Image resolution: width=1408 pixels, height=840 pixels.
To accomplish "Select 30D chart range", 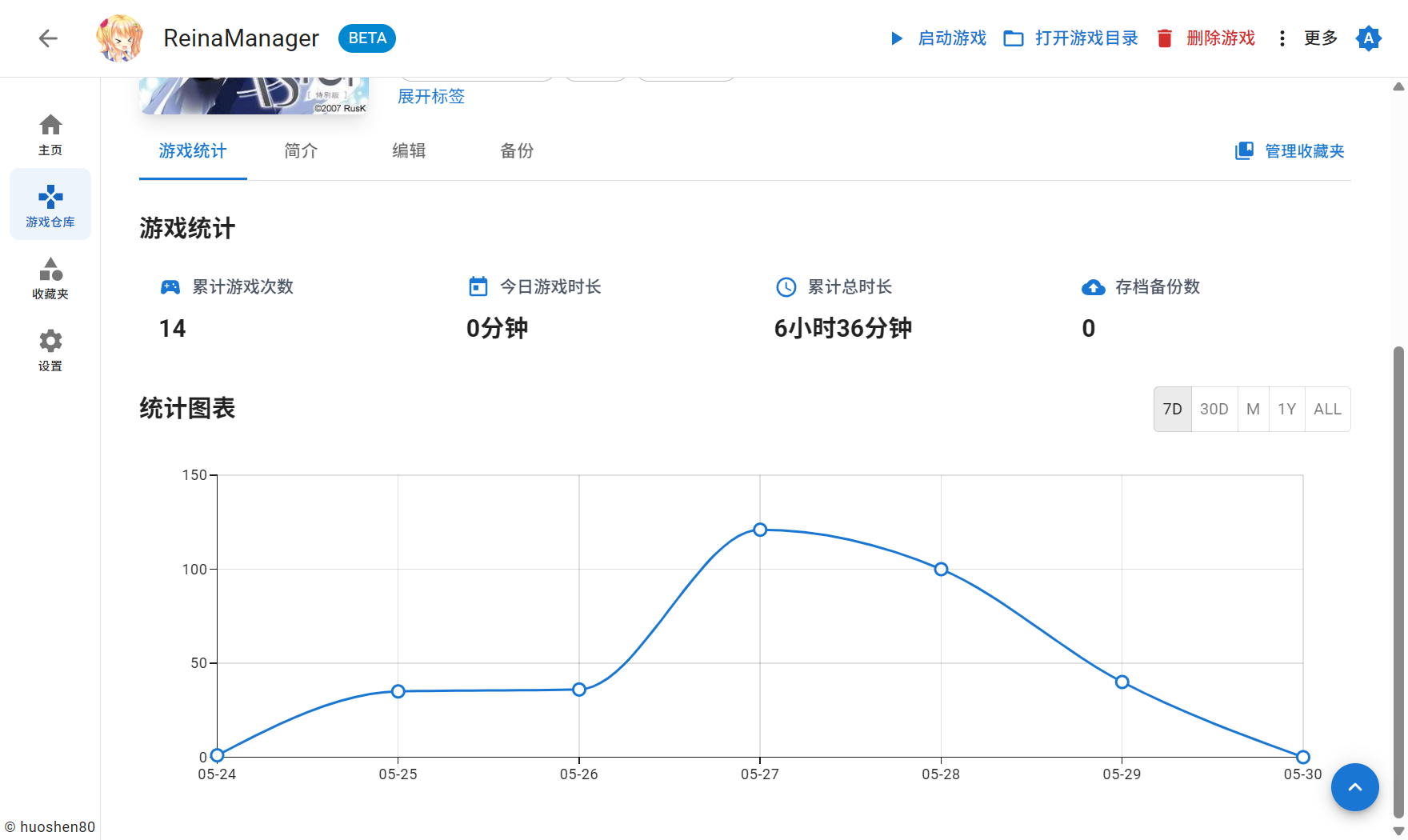I will click(1214, 410).
